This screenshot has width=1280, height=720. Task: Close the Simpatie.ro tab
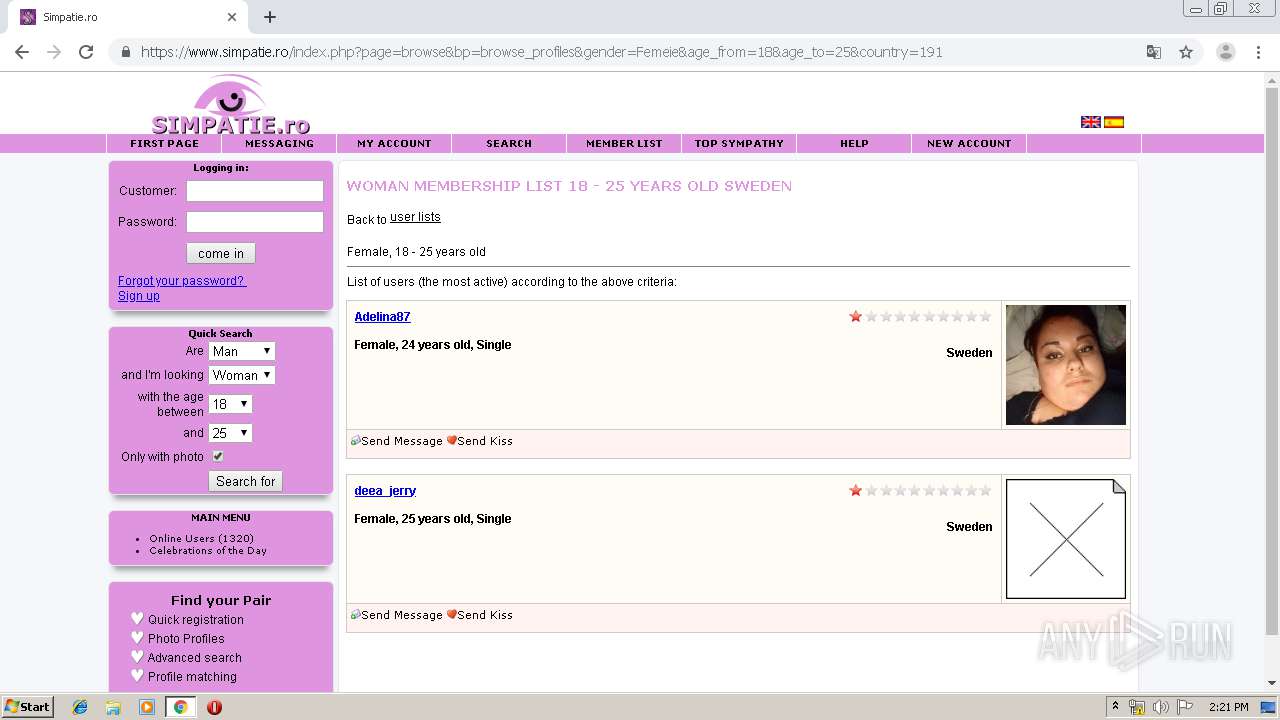pyautogui.click(x=232, y=17)
